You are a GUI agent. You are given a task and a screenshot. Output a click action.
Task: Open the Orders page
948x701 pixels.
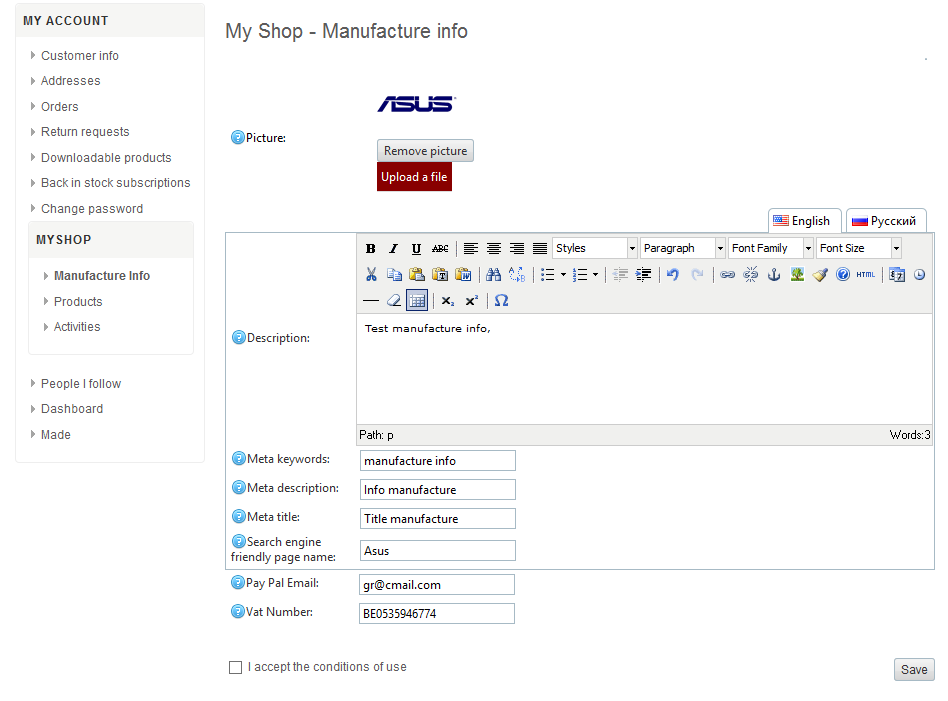(59, 107)
